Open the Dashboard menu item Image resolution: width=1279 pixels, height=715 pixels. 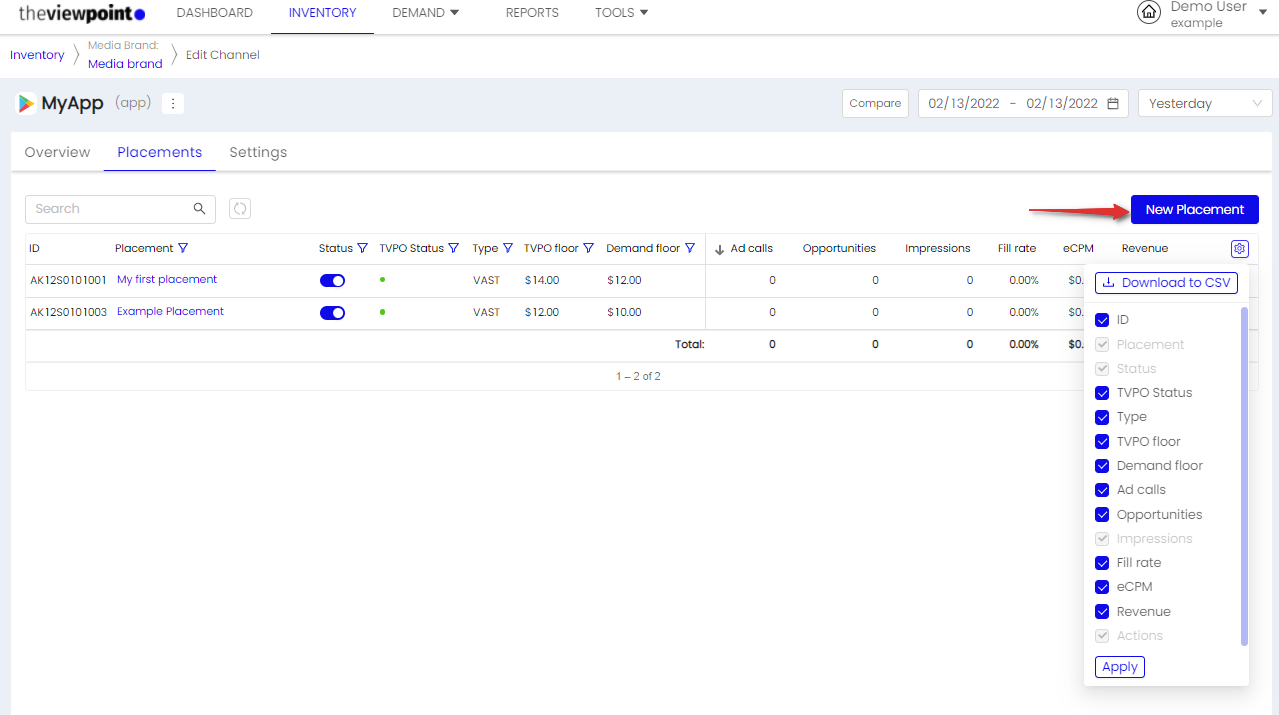point(214,13)
